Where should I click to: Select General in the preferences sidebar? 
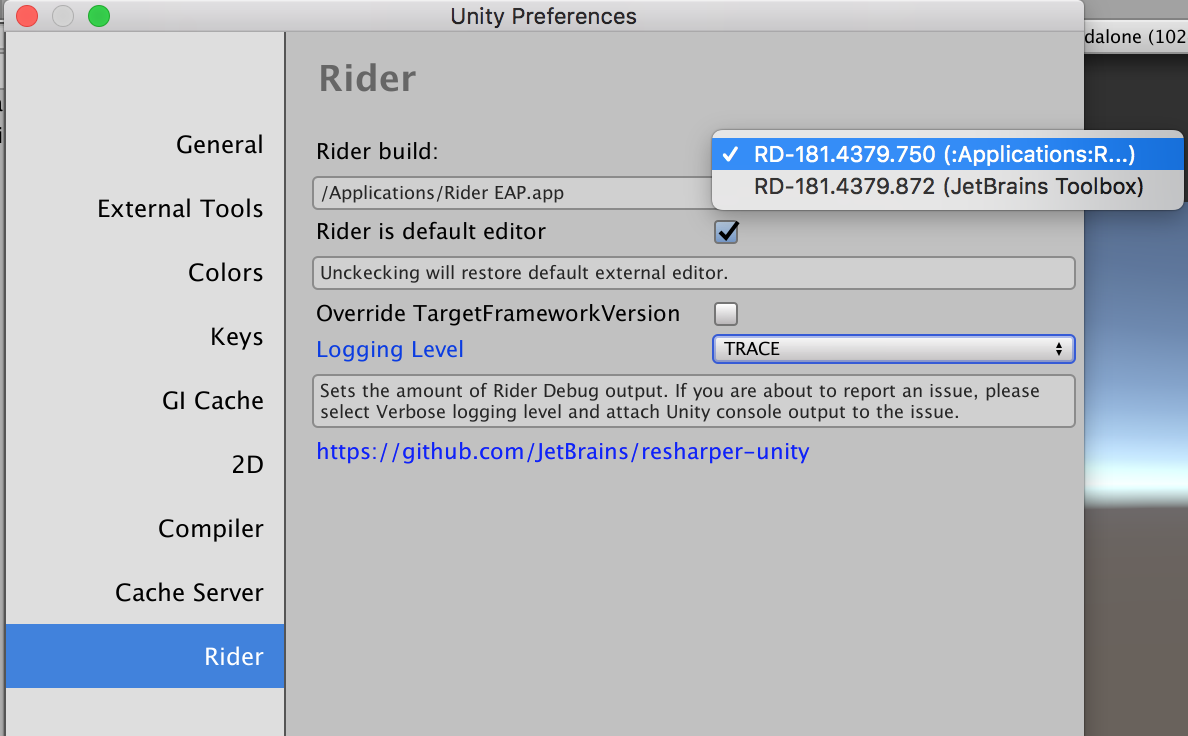click(219, 144)
